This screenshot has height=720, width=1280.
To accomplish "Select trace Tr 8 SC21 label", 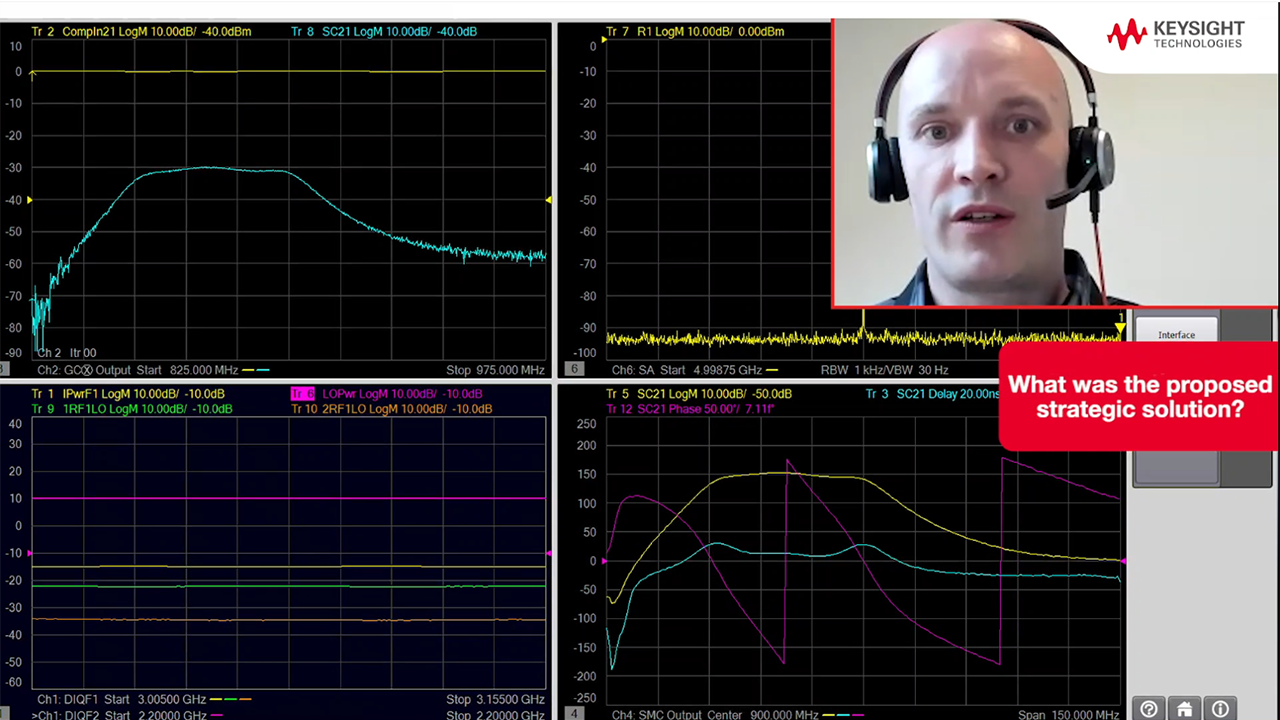I will 383,32.
